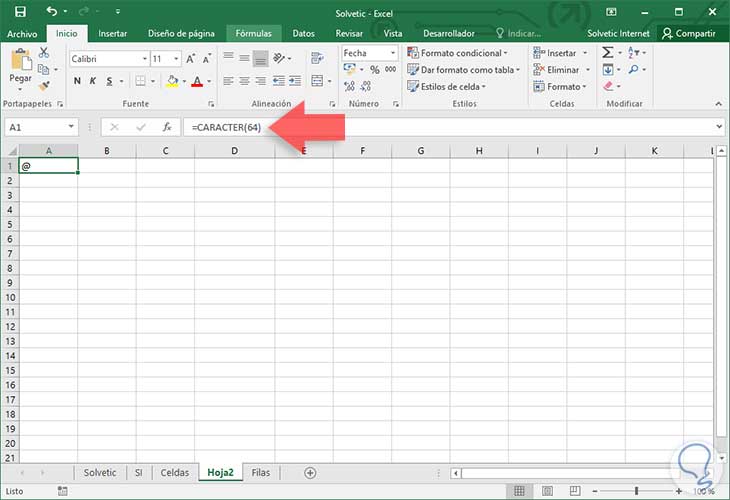Expand Estilos de celda menu
Screen dimensions: 730x500
tap(446, 87)
